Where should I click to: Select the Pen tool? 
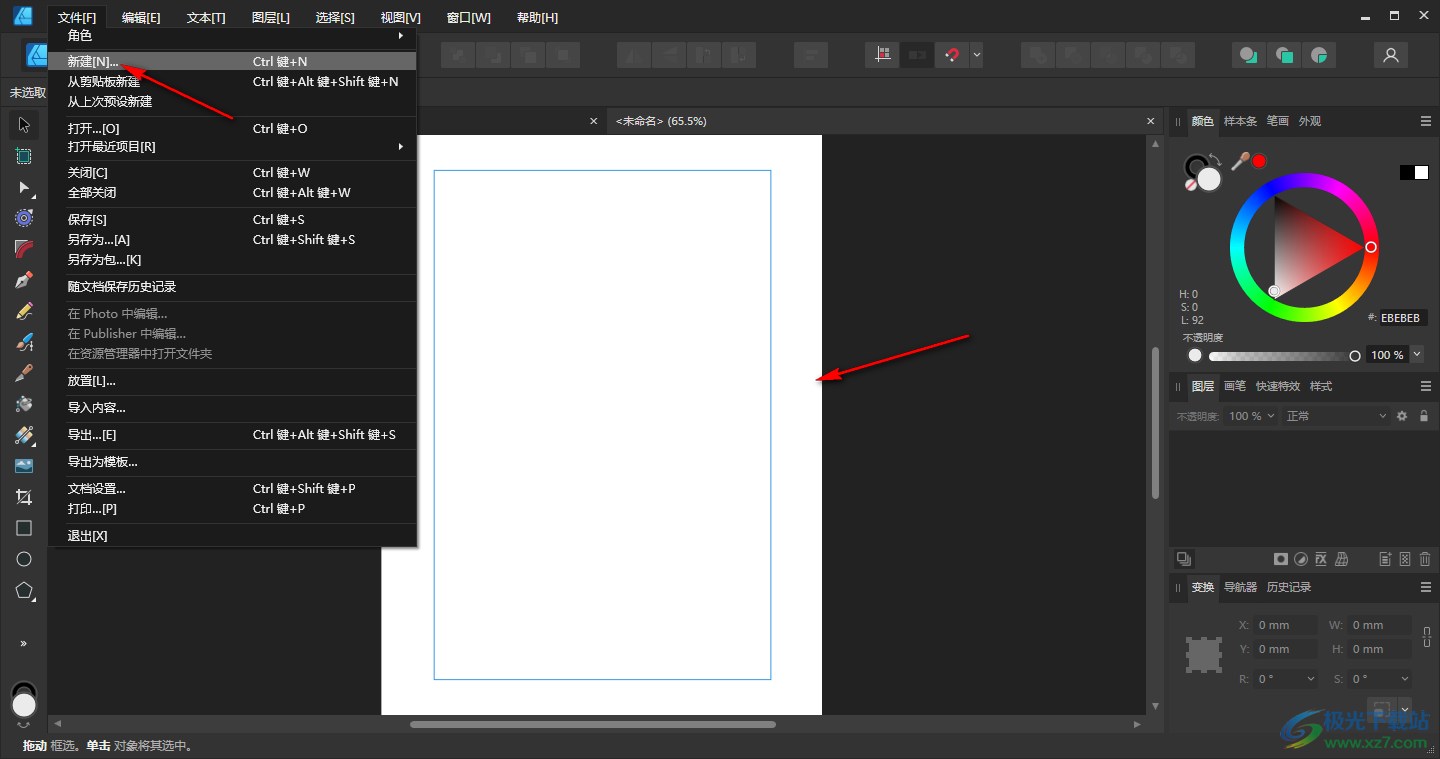coord(24,280)
